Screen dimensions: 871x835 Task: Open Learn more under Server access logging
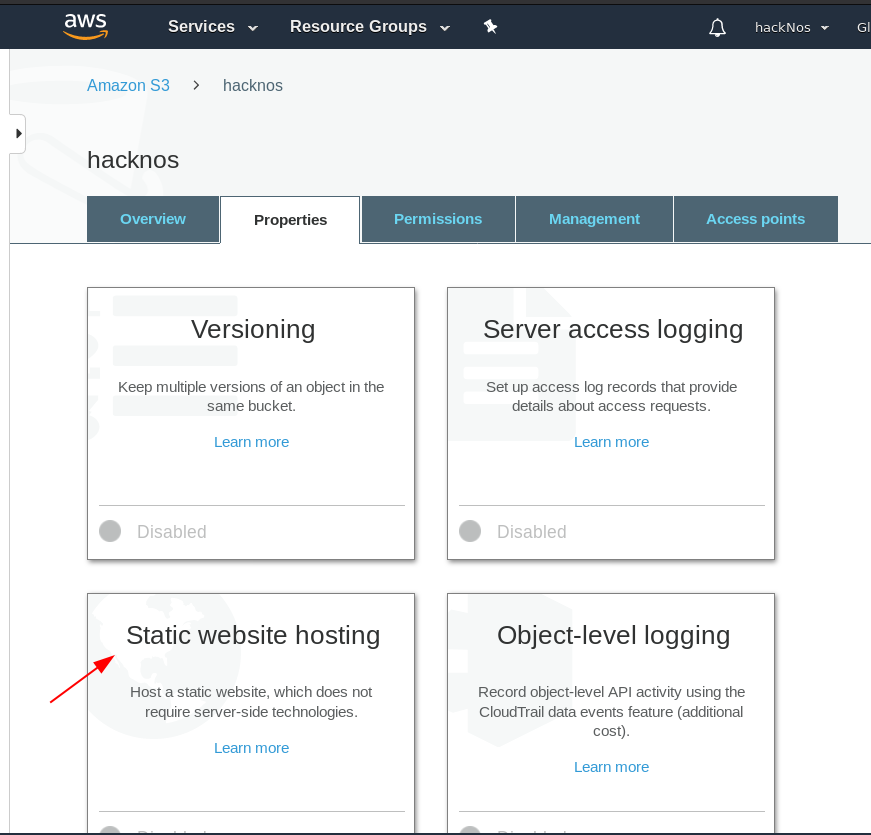[612, 442]
